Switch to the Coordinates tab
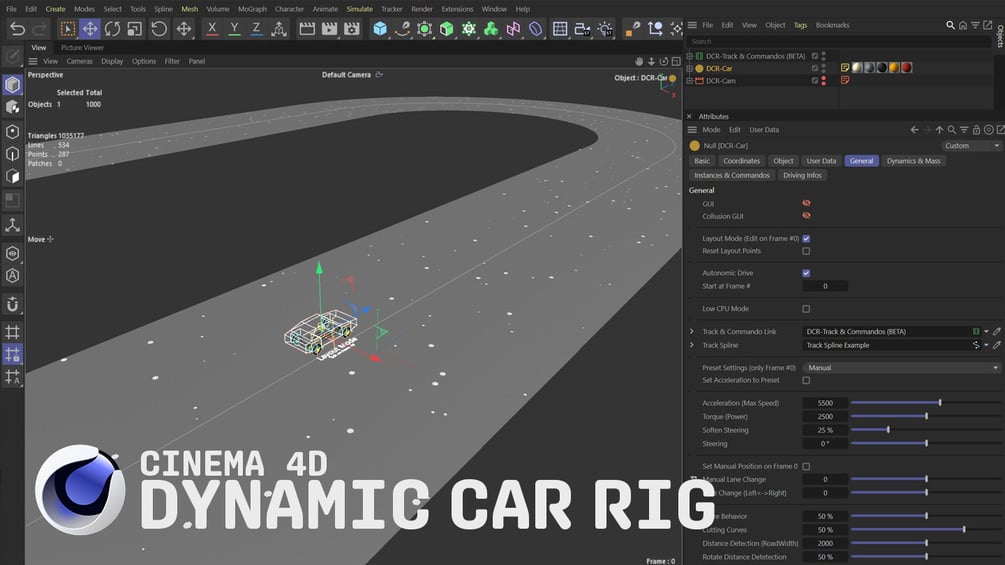The image size is (1005, 565). tap(742, 161)
